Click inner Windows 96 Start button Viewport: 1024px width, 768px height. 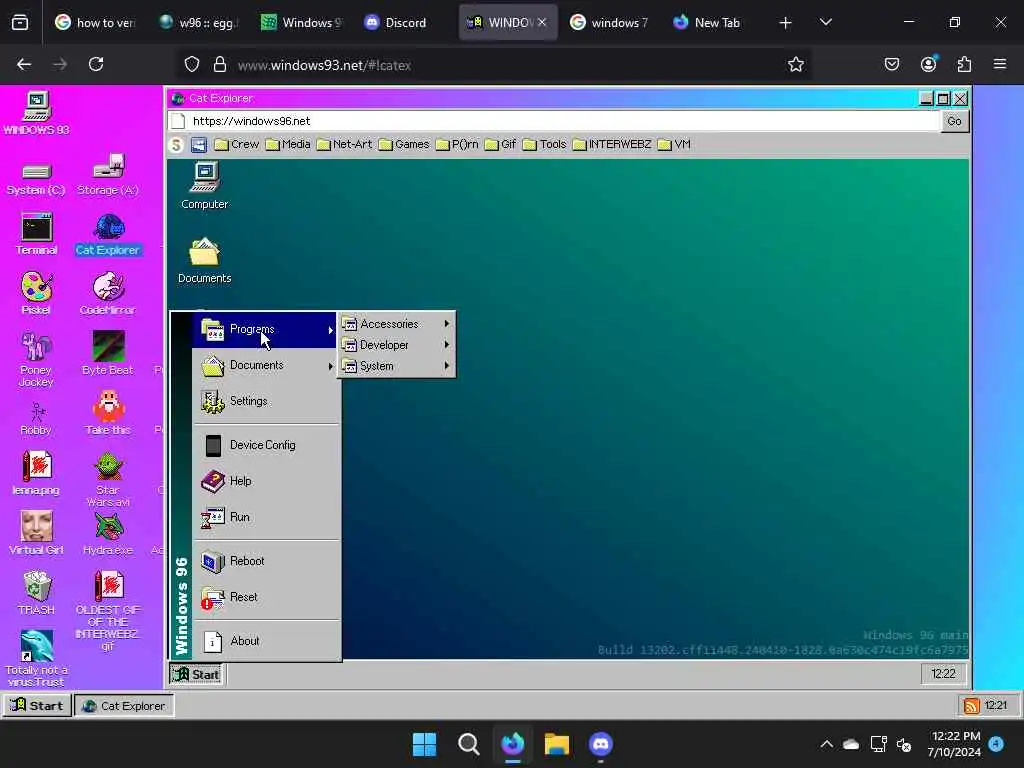pos(197,675)
